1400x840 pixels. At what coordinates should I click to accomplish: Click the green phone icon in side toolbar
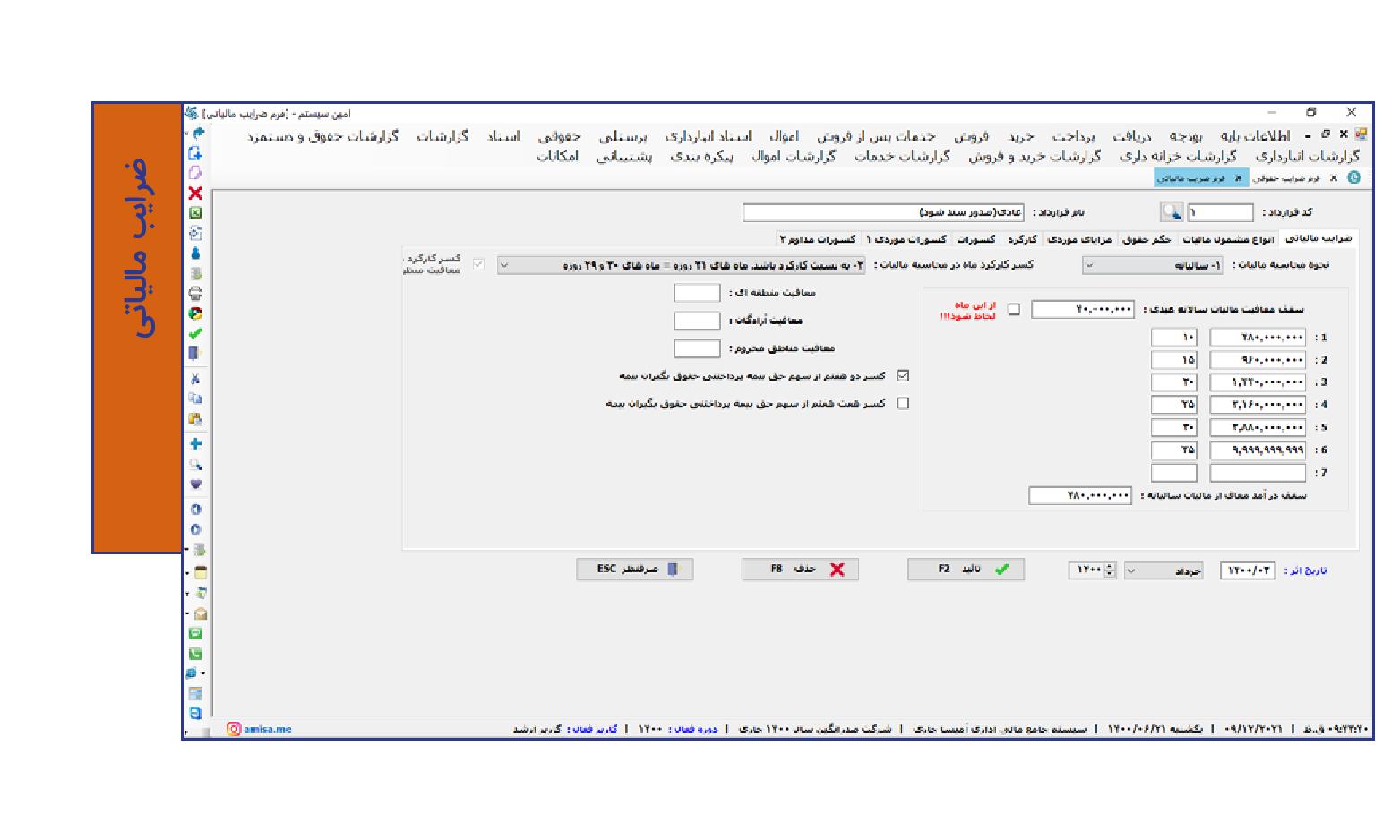[x=195, y=654]
